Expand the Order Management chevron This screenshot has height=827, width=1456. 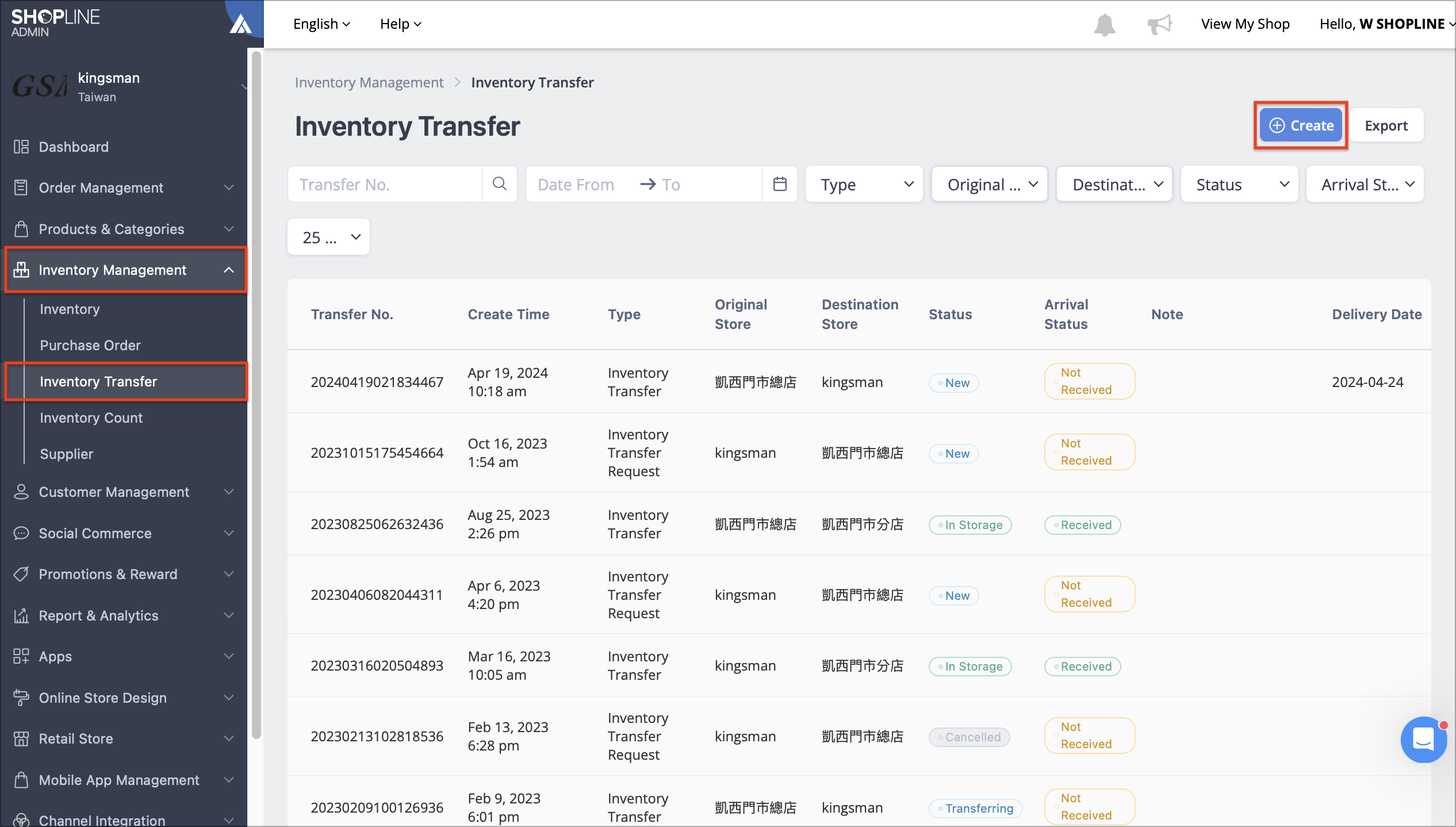pyautogui.click(x=229, y=187)
